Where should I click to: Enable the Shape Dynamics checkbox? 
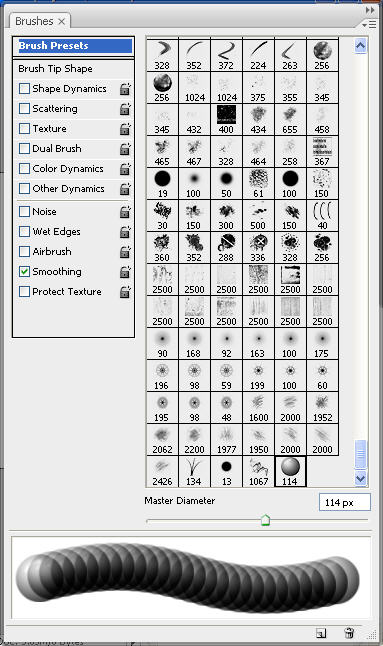(25, 89)
